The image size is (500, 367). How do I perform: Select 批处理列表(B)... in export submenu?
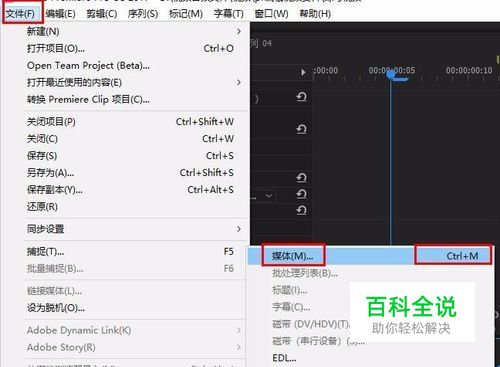371,273
